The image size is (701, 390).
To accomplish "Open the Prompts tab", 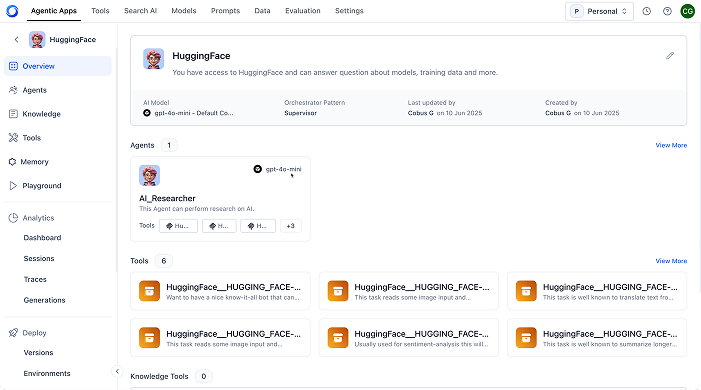I will click(x=225, y=11).
